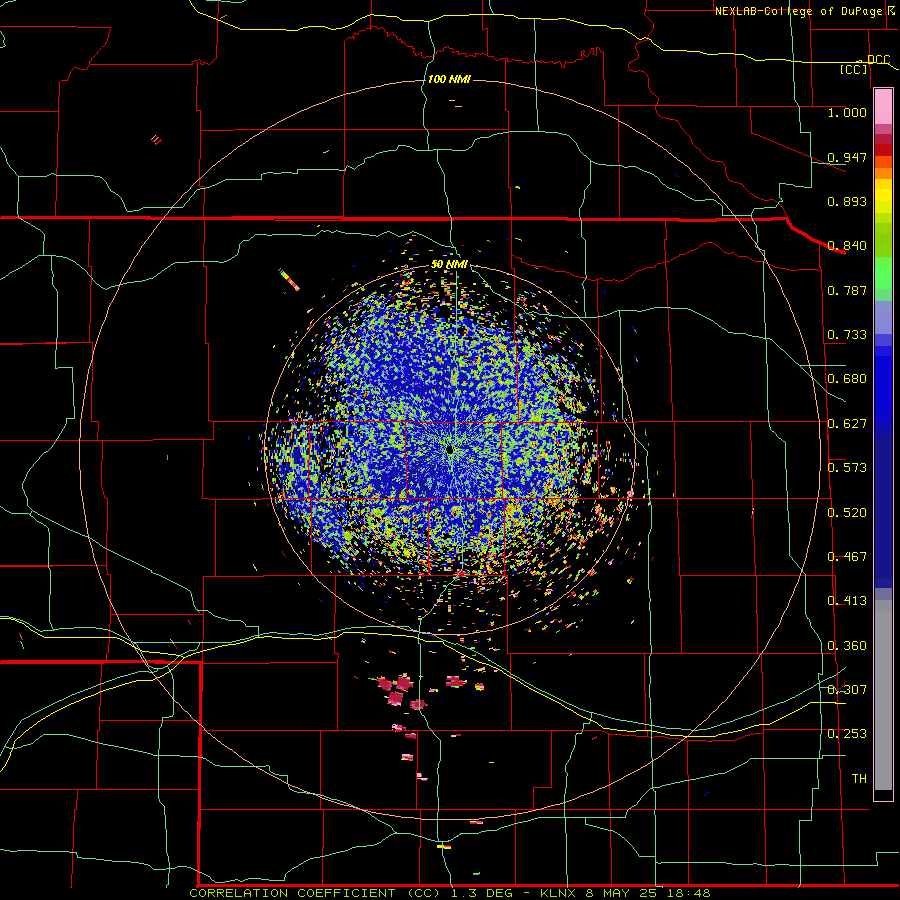This screenshot has height=900, width=900.
Task: Click the 0.360 scale value
Action: (x=847, y=646)
